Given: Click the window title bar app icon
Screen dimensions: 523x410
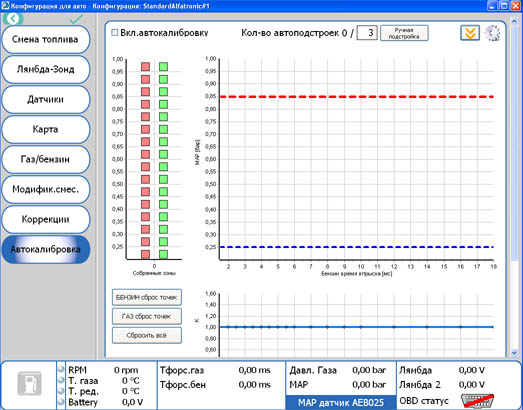Looking at the screenshot, I should (5, 6).
